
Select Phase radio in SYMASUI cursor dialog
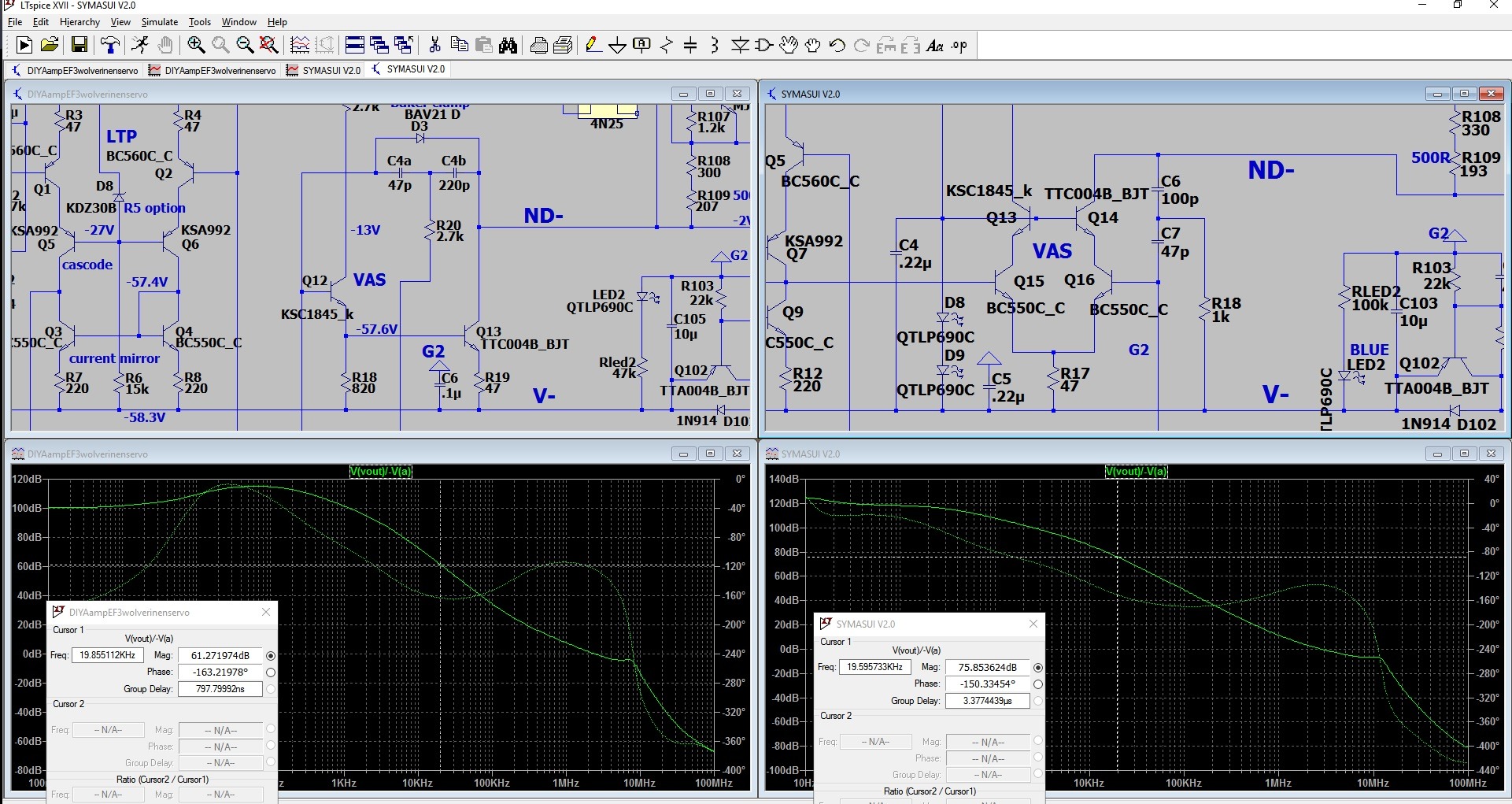click(1038, 684)
